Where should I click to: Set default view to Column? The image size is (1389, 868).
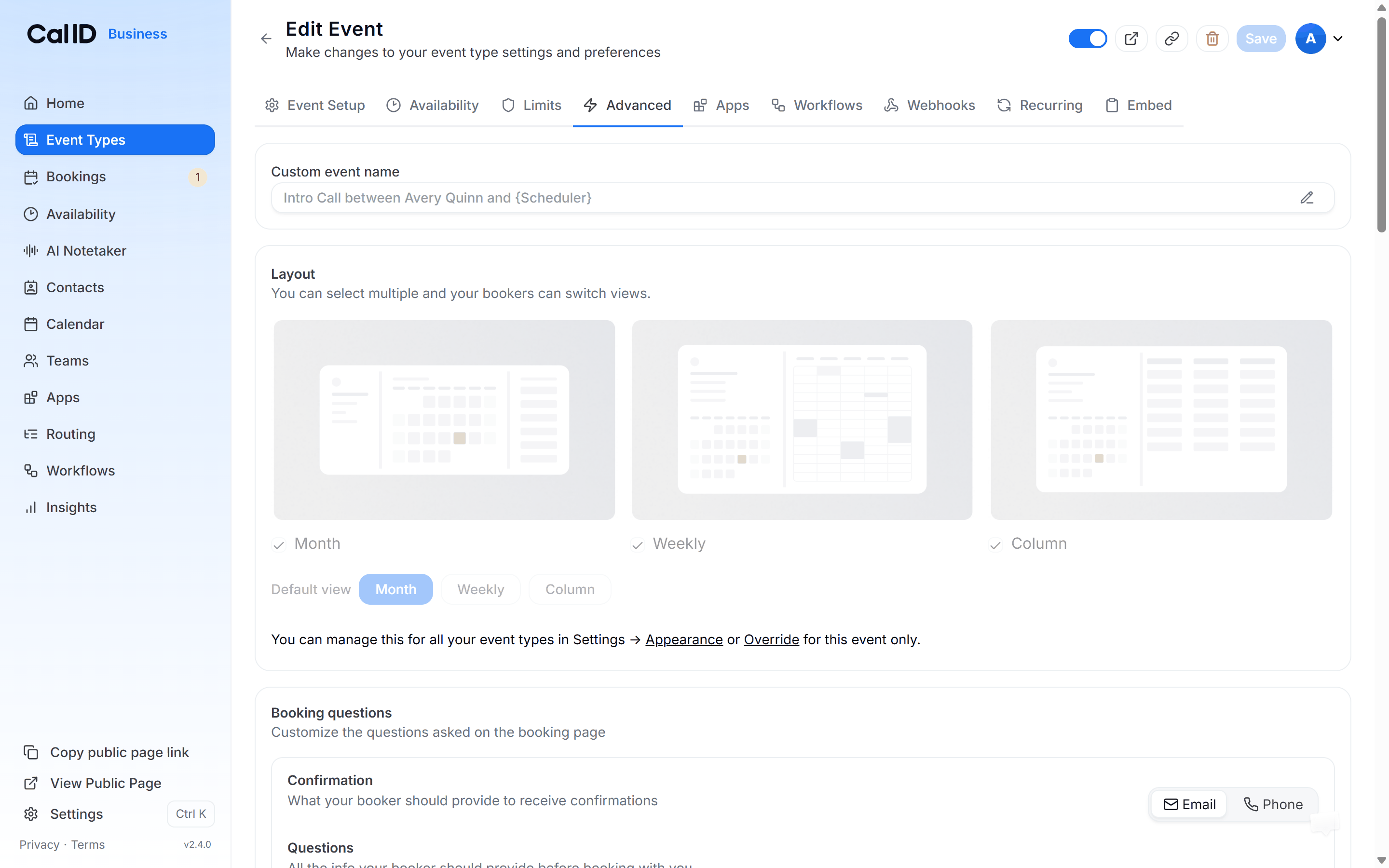[x=570, y=589]
